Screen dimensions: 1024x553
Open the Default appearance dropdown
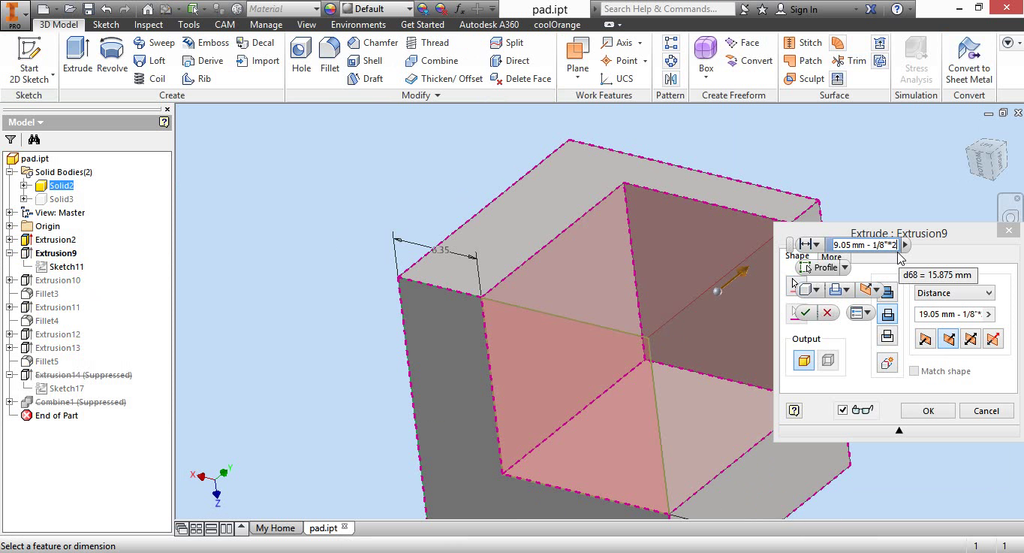tap(377, 9)
